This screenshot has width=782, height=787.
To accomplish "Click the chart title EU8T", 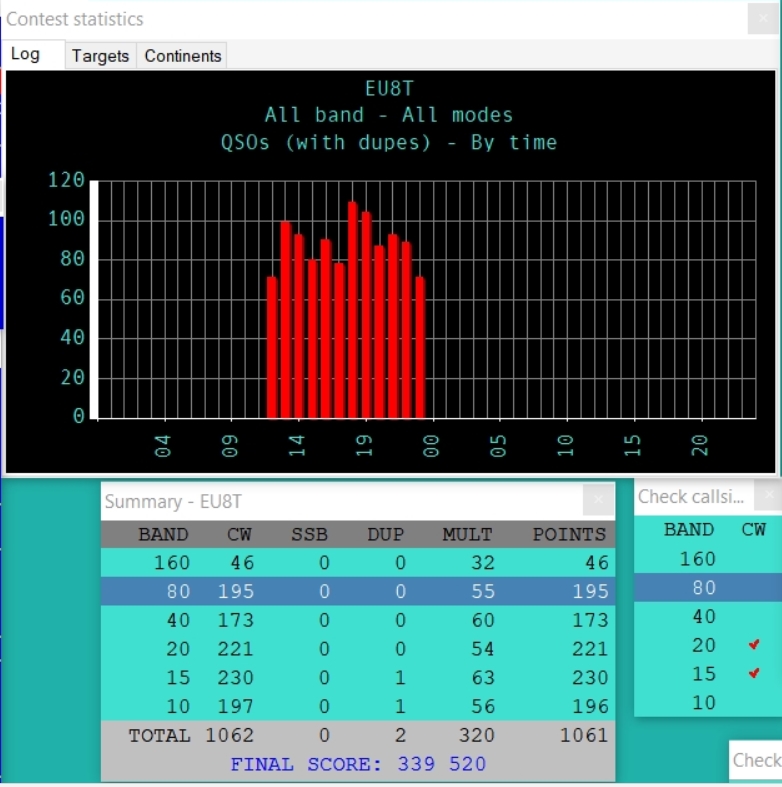I will [389, 88].
